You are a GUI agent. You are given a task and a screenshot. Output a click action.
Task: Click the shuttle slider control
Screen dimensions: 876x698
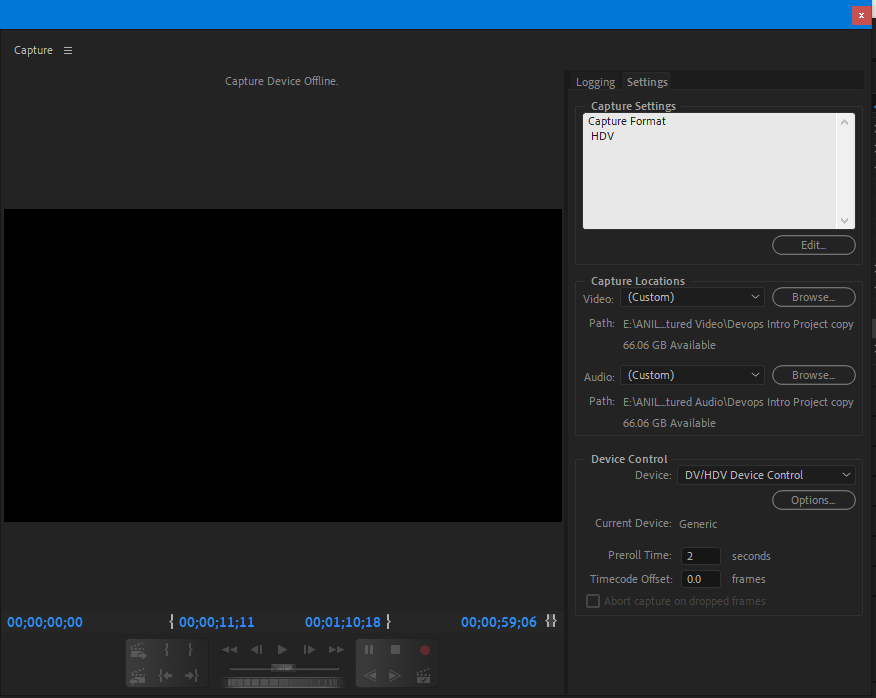[x=283, y=668]
